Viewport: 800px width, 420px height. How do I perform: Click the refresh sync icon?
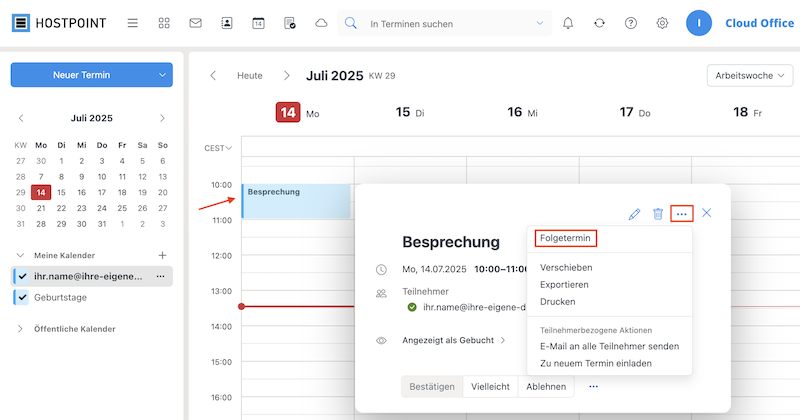pos(599,23)
